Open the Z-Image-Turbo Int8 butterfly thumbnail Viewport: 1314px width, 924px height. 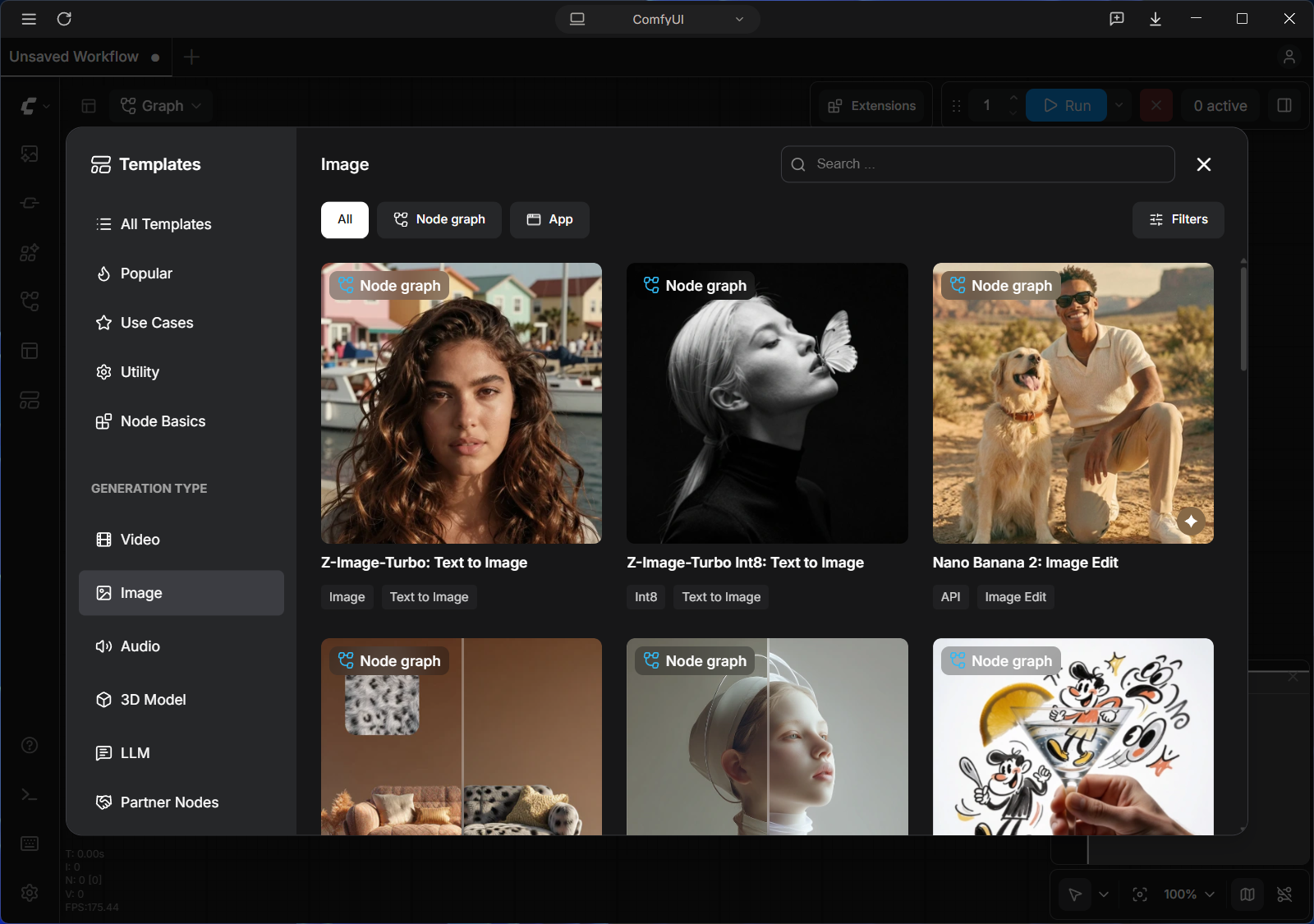tap(767, 403)
